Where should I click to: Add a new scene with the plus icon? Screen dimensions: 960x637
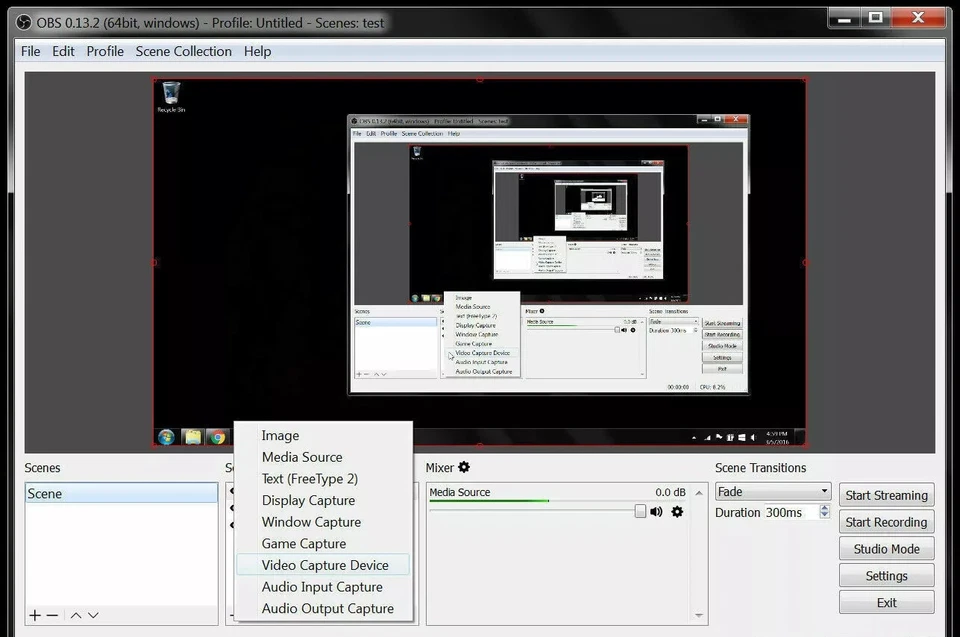pyautogui.click(x=34, y=615)
